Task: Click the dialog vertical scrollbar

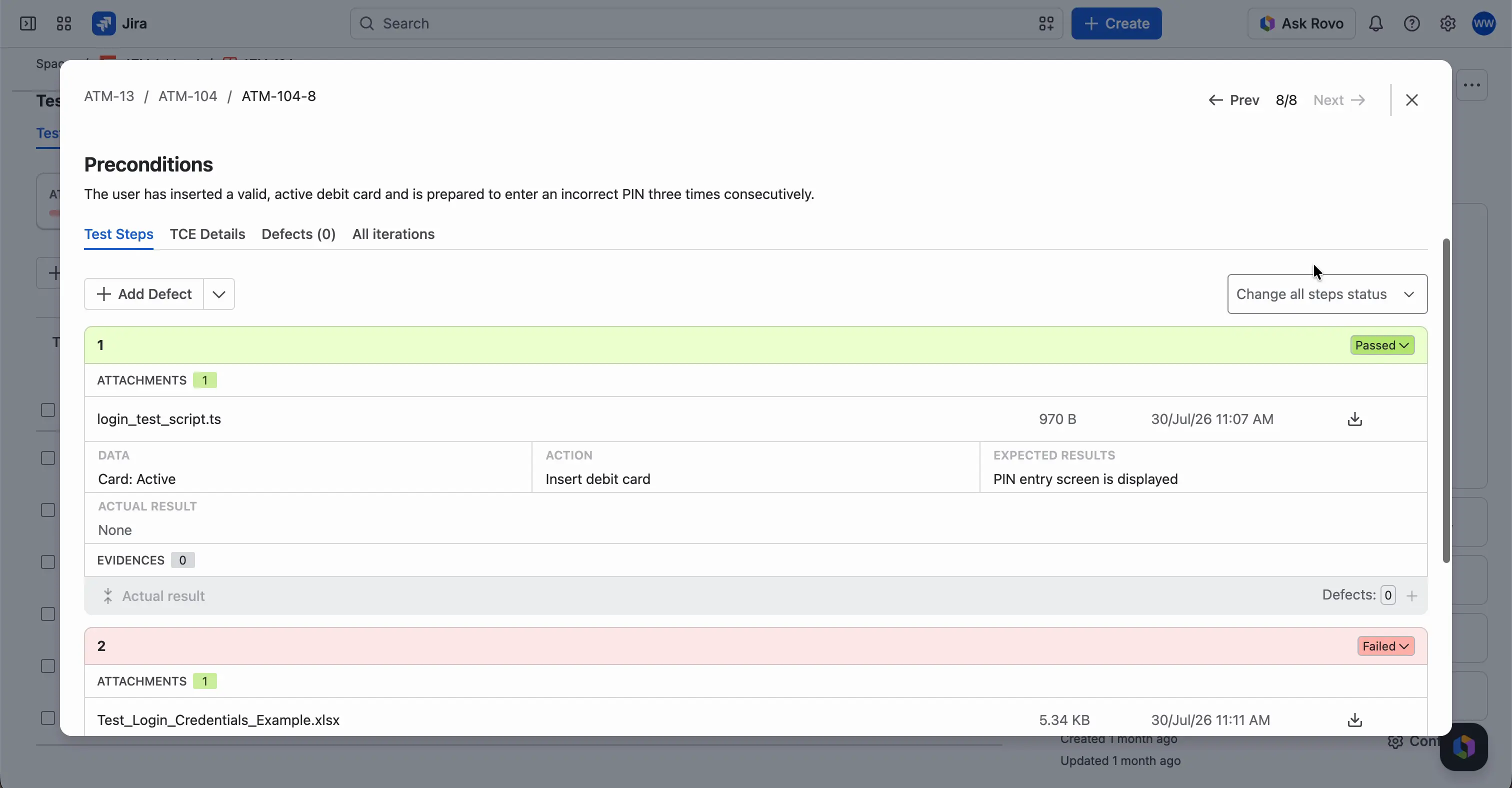Action: tap(1445, 400)
